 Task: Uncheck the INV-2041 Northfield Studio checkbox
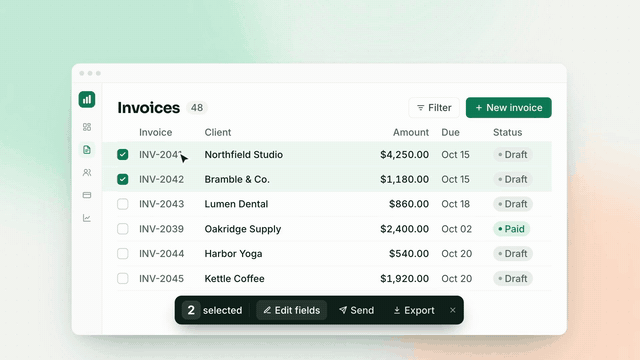(122, 154)
